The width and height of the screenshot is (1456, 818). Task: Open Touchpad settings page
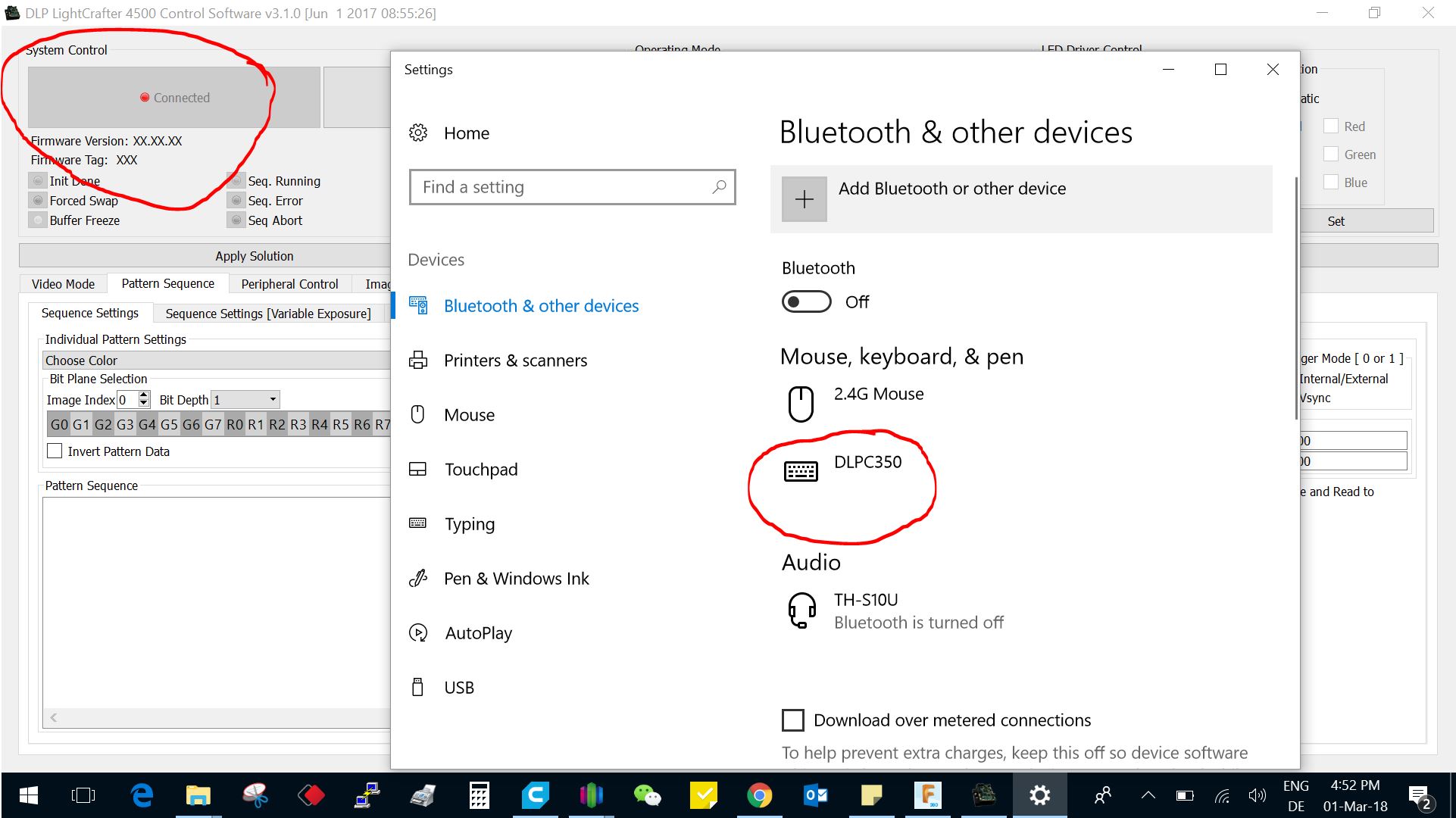click(463, 470)
